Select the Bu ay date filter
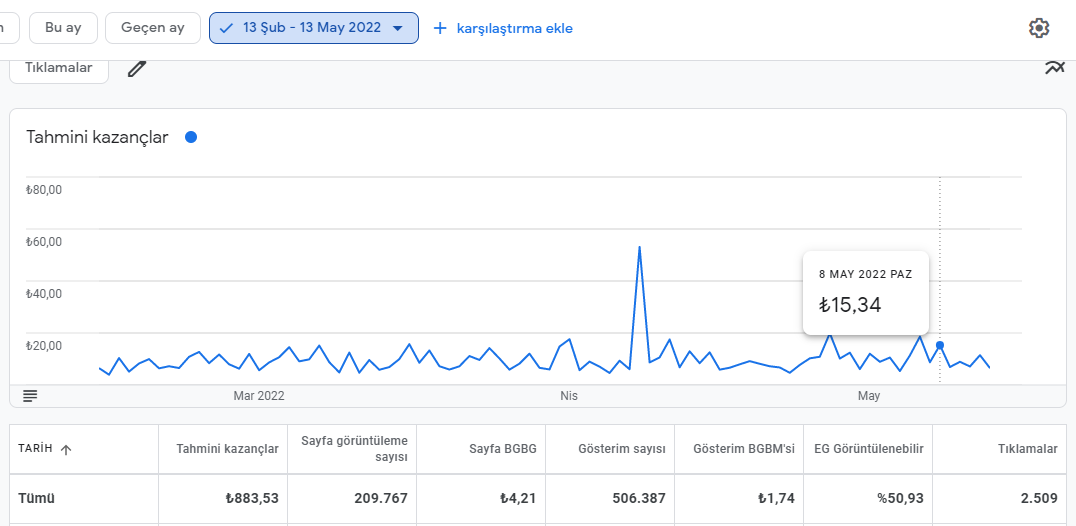Viewport: 1076px width, 526px height. [63, 28]
